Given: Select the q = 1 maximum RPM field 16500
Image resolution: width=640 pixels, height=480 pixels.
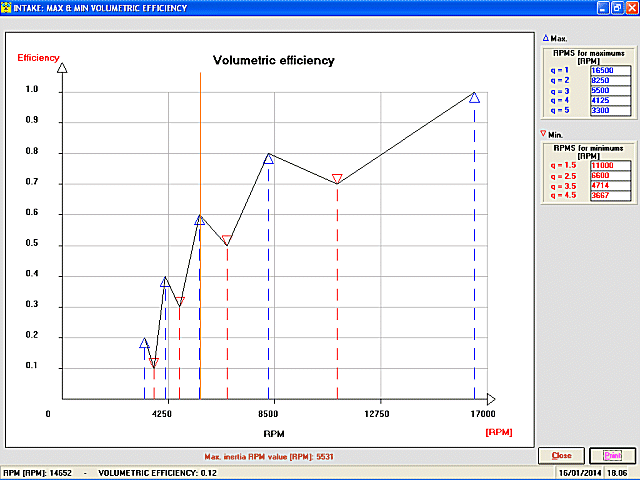Looking at the screenshot, I should pyautogui.click(x=610, y=70).
